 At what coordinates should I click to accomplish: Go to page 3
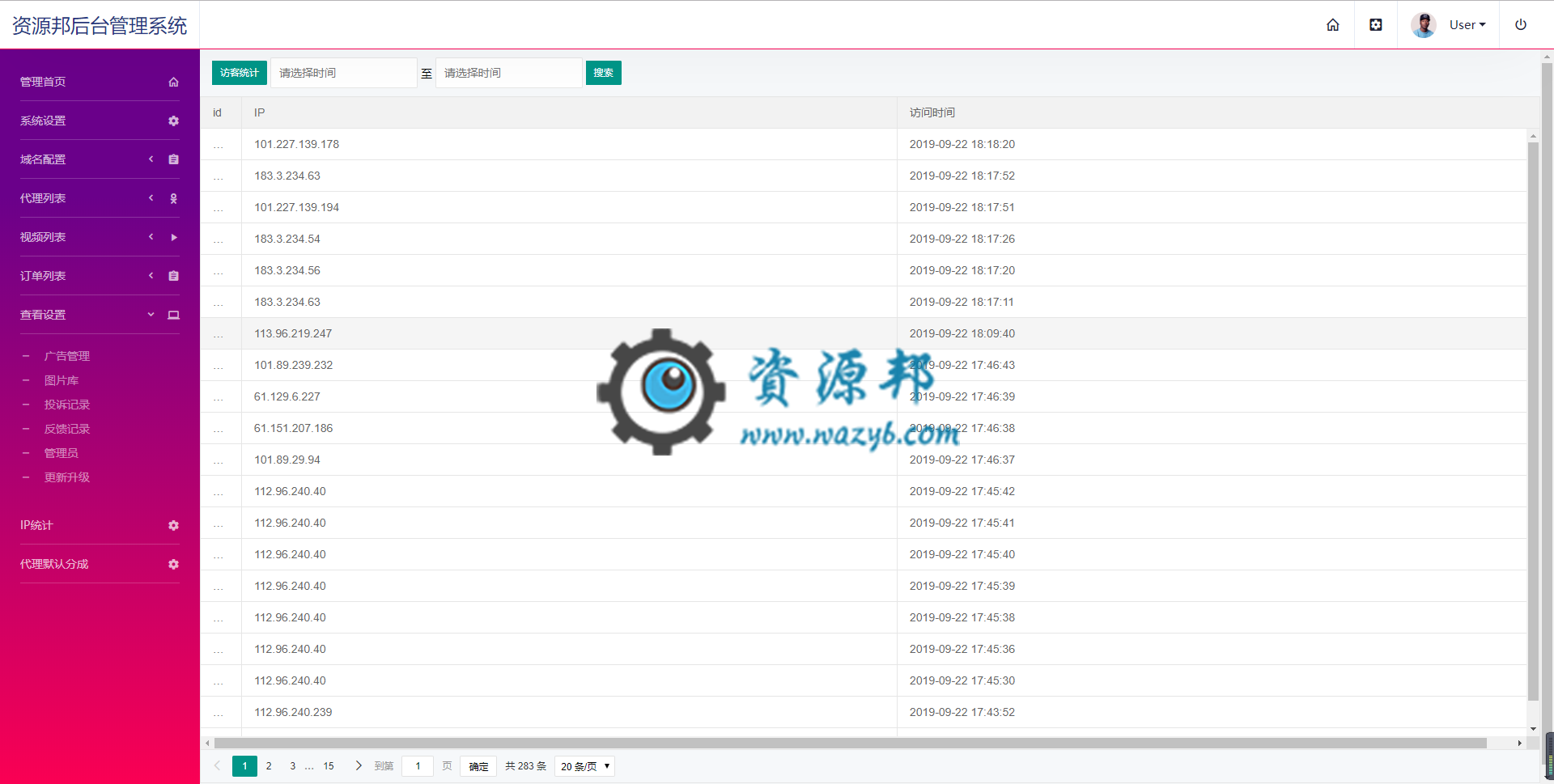point(293,766)
